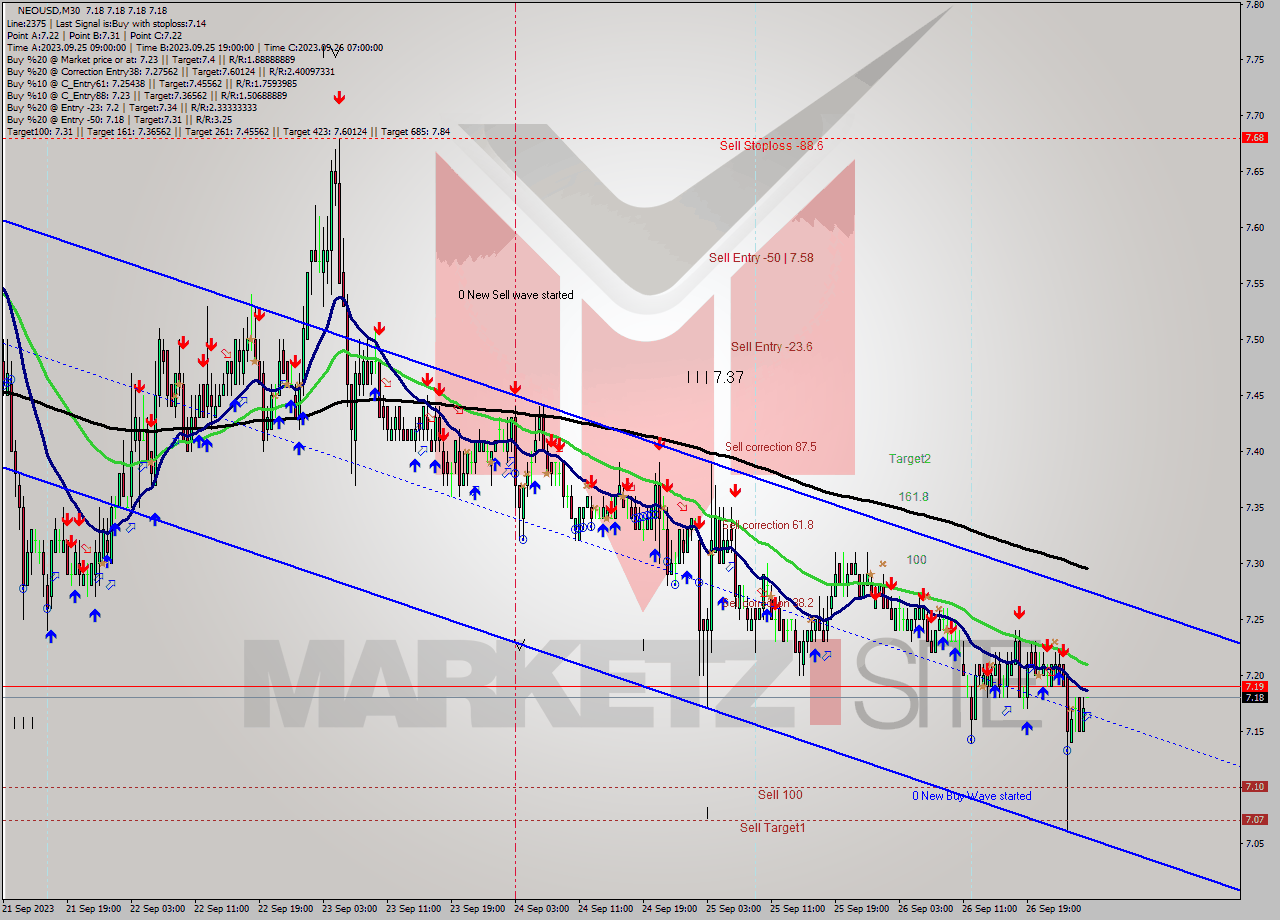
Task: Click the 'Sell correction 87.5' label
Action: click(x=770, y=447)
